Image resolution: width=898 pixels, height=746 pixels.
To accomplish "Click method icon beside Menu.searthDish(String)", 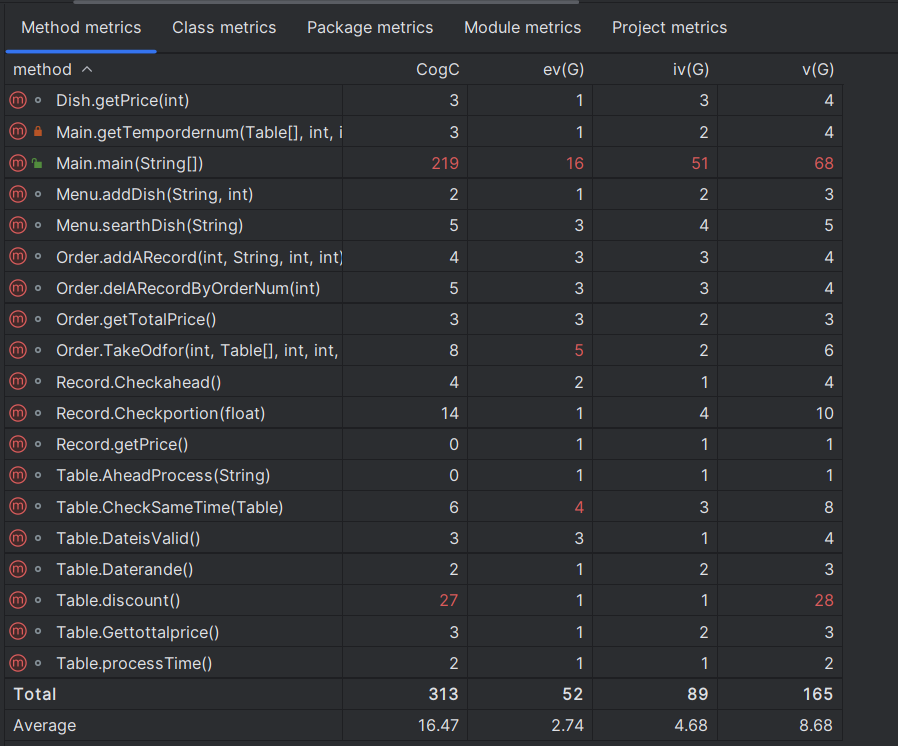I will coord(18,225).
